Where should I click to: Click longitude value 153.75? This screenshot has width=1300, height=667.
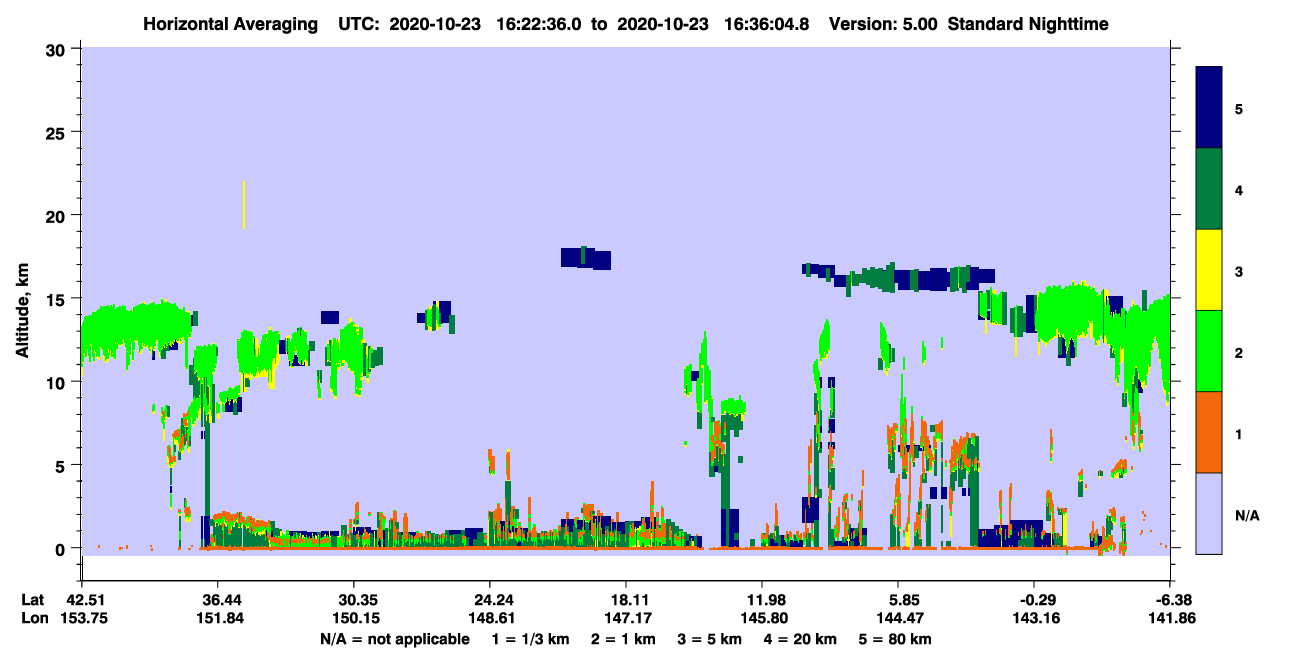[x=82, y=618]
